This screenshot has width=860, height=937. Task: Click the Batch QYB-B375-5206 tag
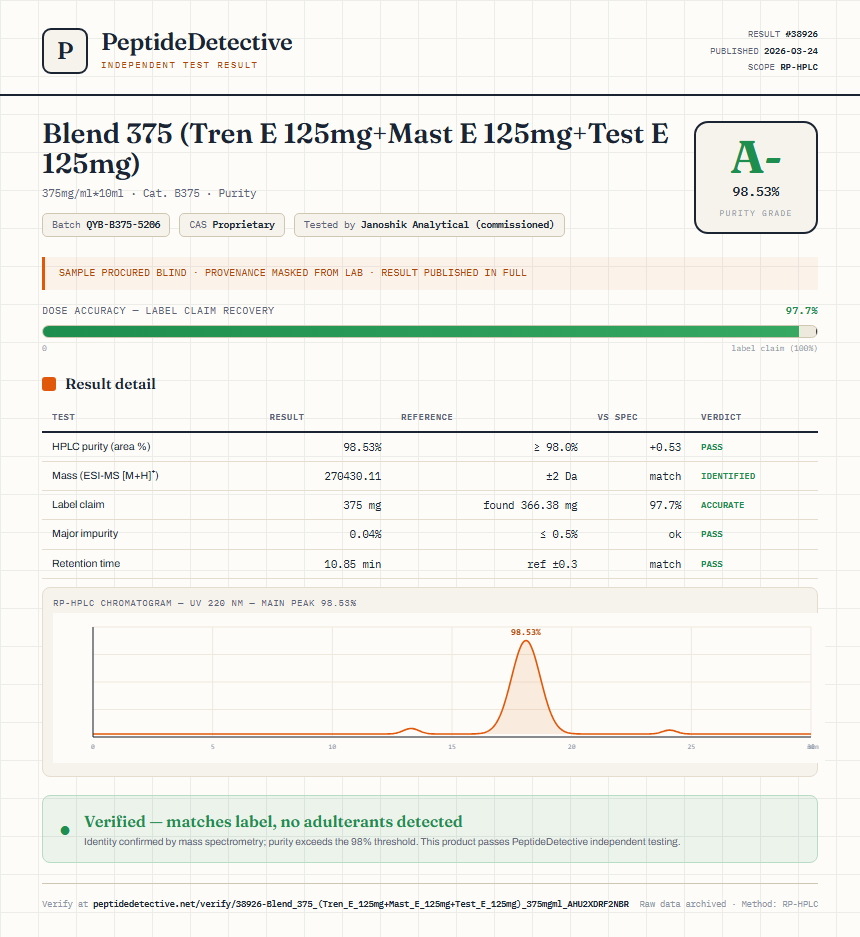106,225
